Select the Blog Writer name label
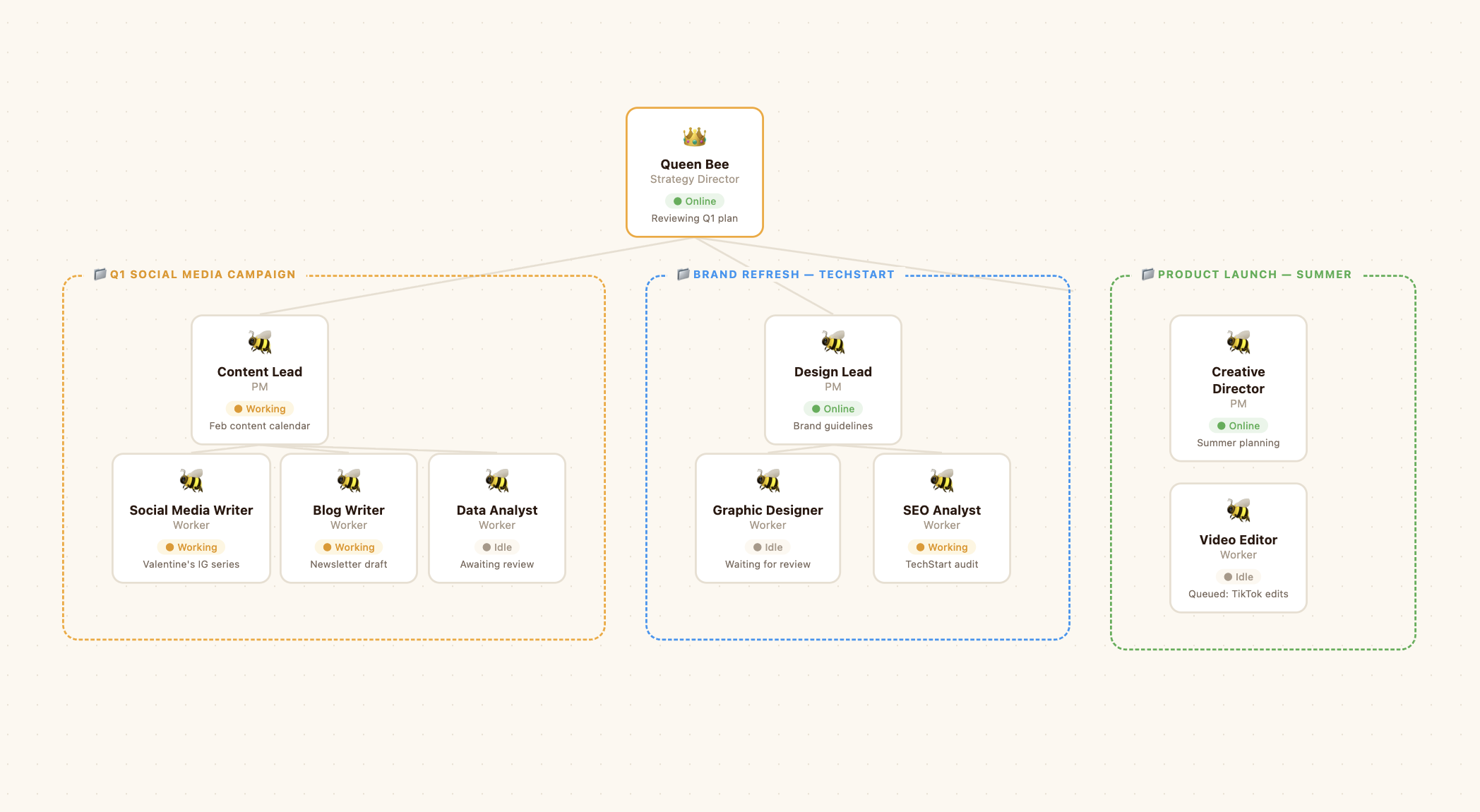The width and height of the screenshot is (1480, 812). (x=348, y=510)
